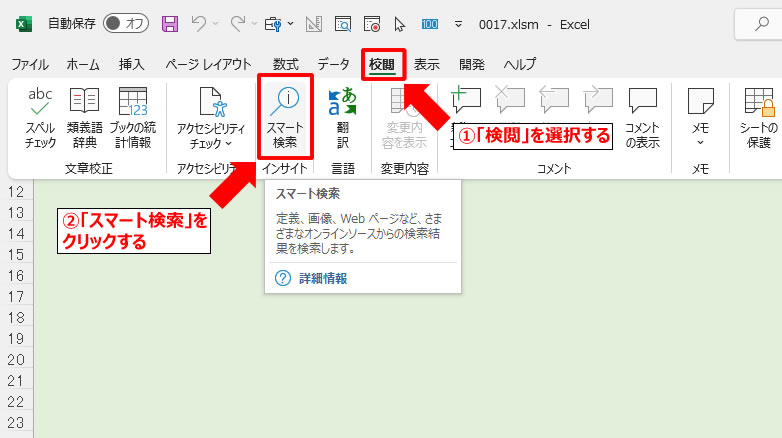Open ブックの統計情報 workbook statistics
Viewport: 782px width, 438px height.
[131, 118]
